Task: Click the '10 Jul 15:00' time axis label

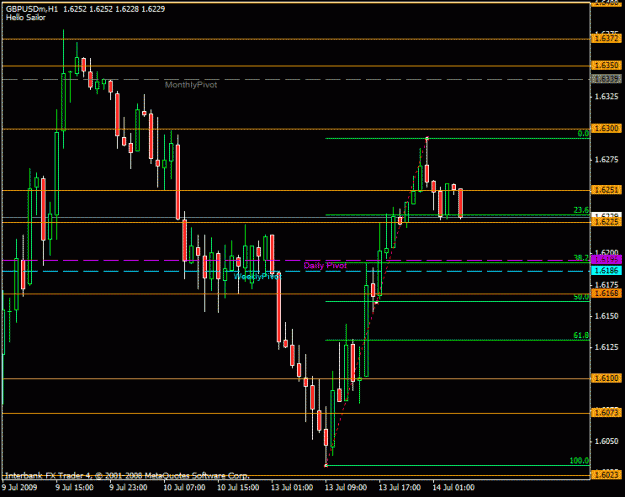Action: click(238, 488)
